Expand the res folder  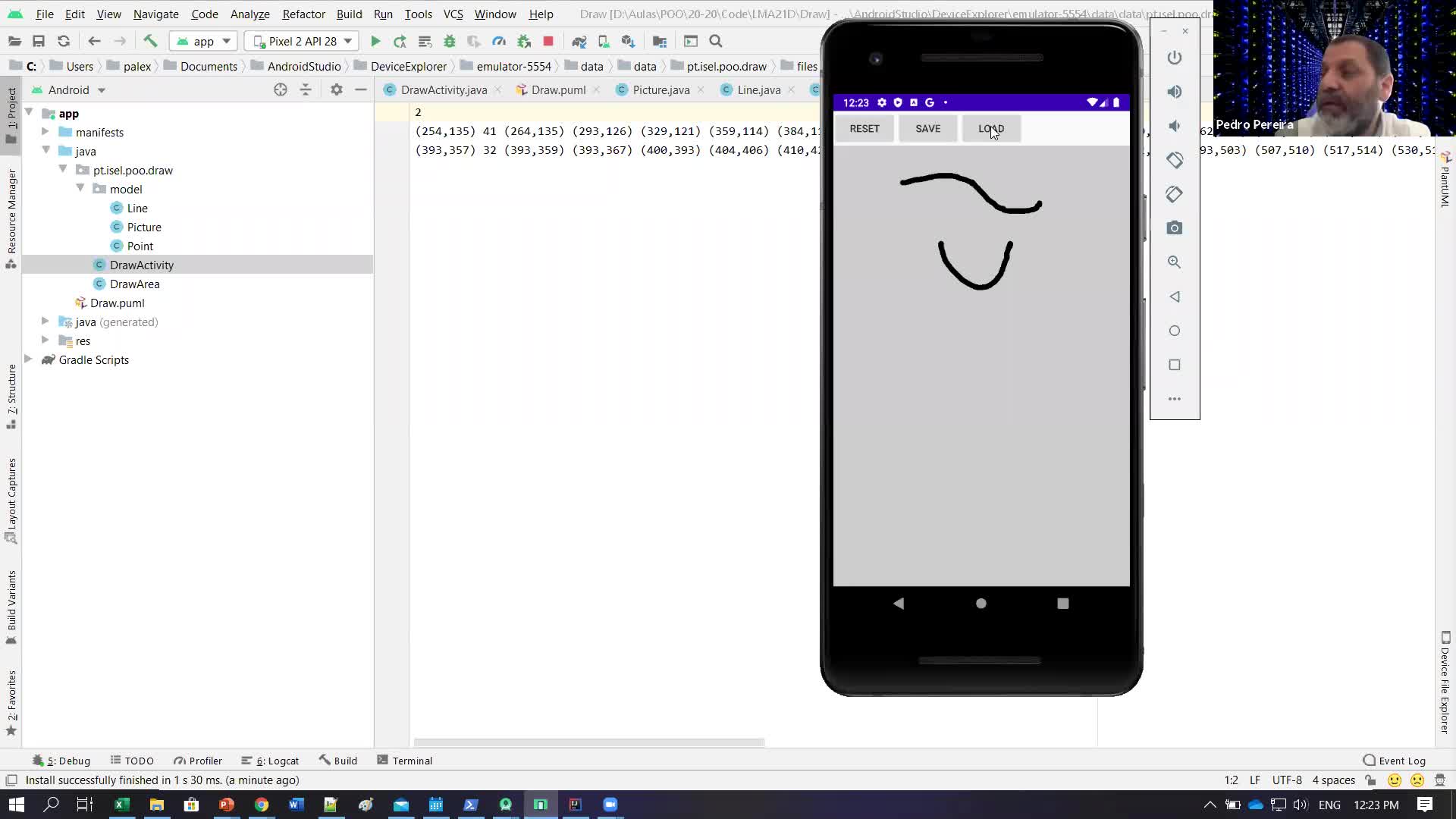coord(45,340)
